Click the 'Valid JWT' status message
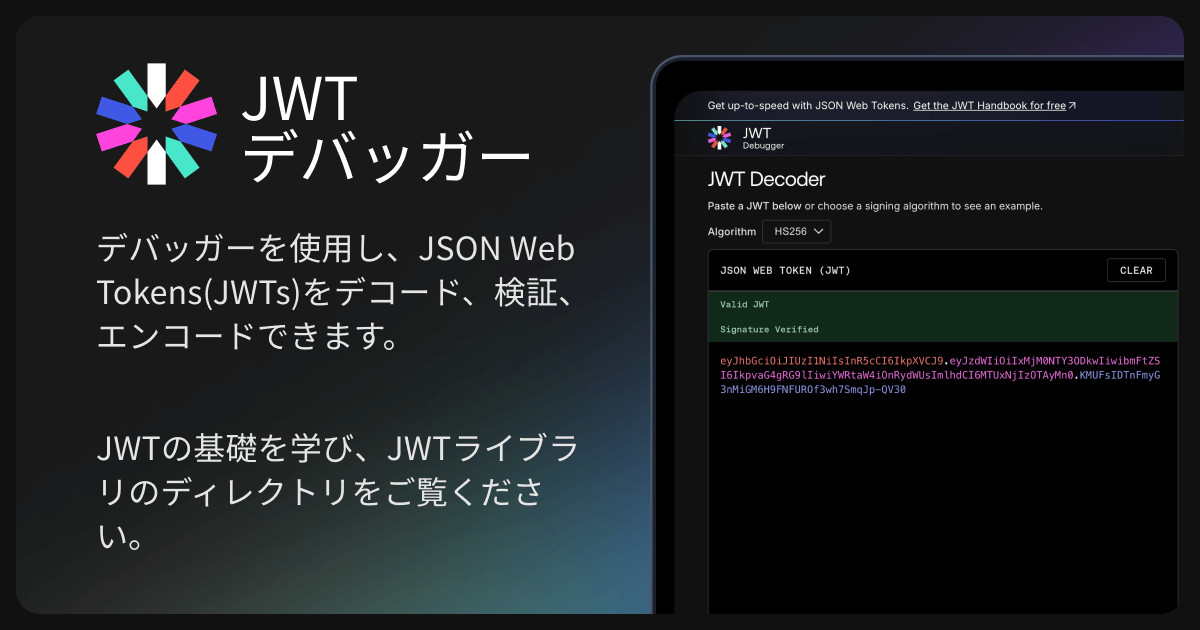The width and height of the screenshot is (1200, 630). [x=745, y=304]
